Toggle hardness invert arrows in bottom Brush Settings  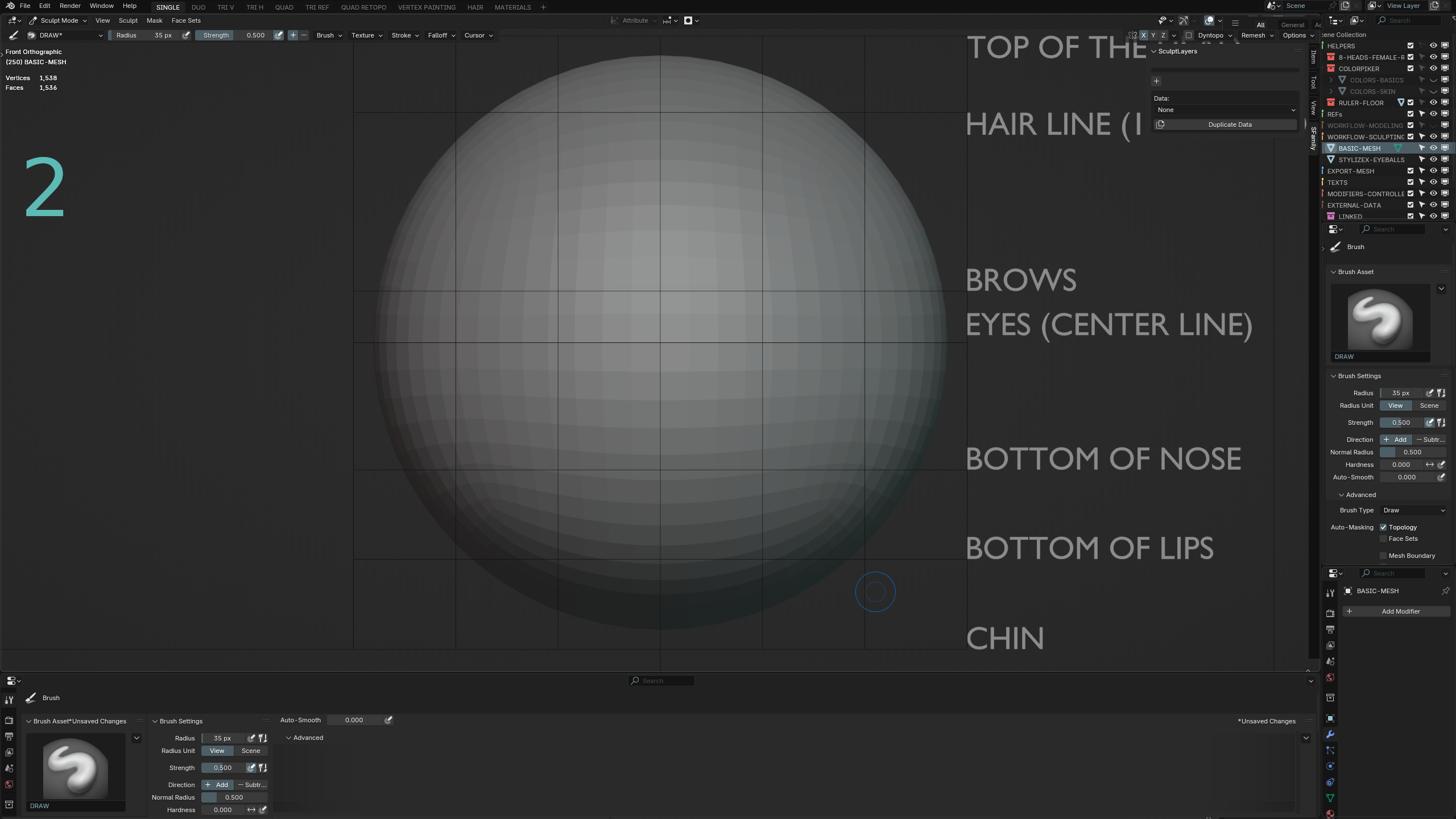(251, 810)
